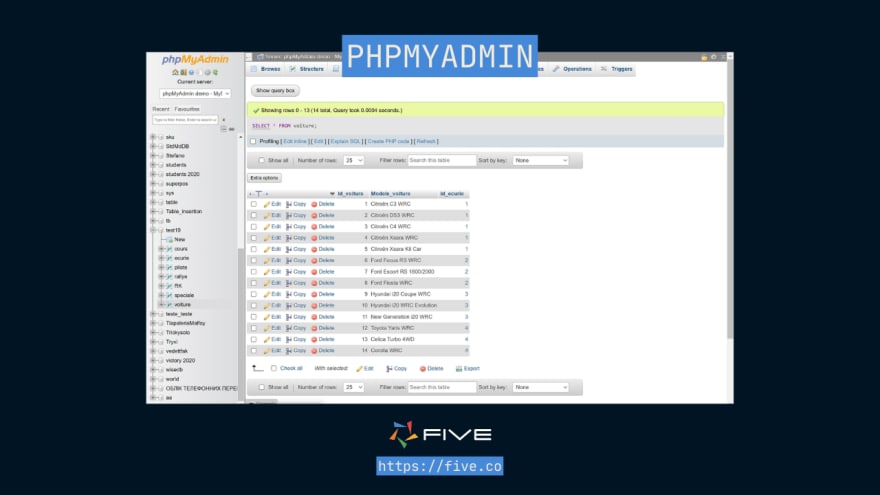
Task: Click the voiture table icon in tree
Action: point(169,305)
